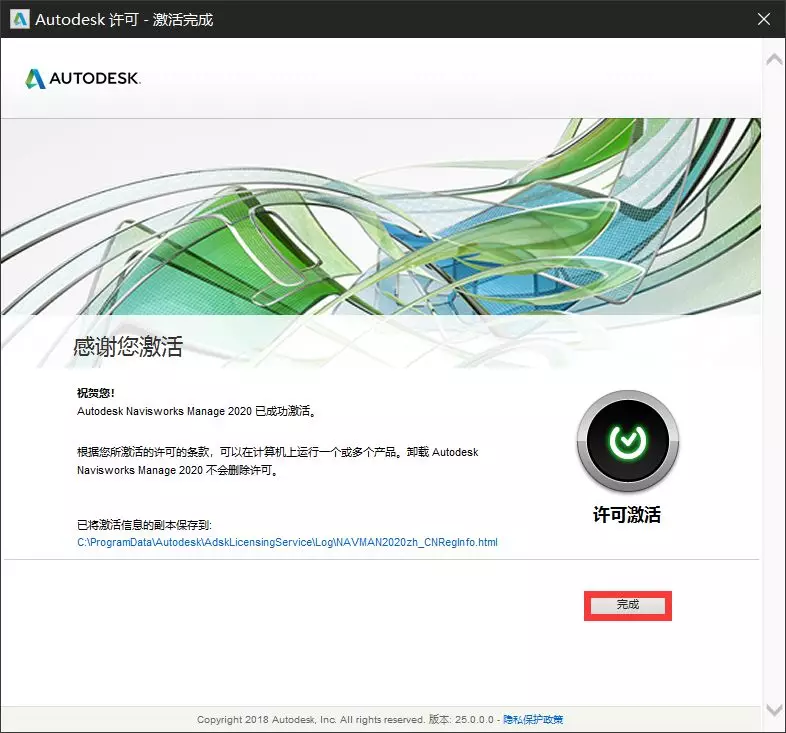Click the 许可激活 label under the icon

[627, 514]
